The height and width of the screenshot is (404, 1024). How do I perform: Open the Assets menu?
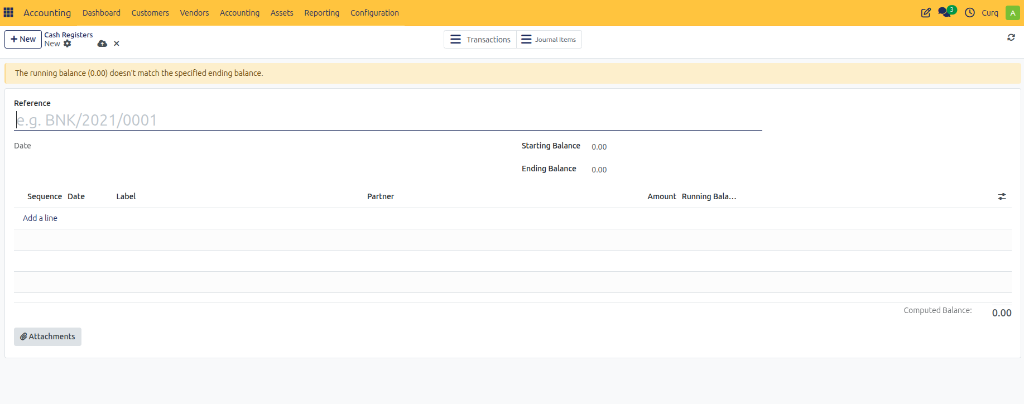281,13
